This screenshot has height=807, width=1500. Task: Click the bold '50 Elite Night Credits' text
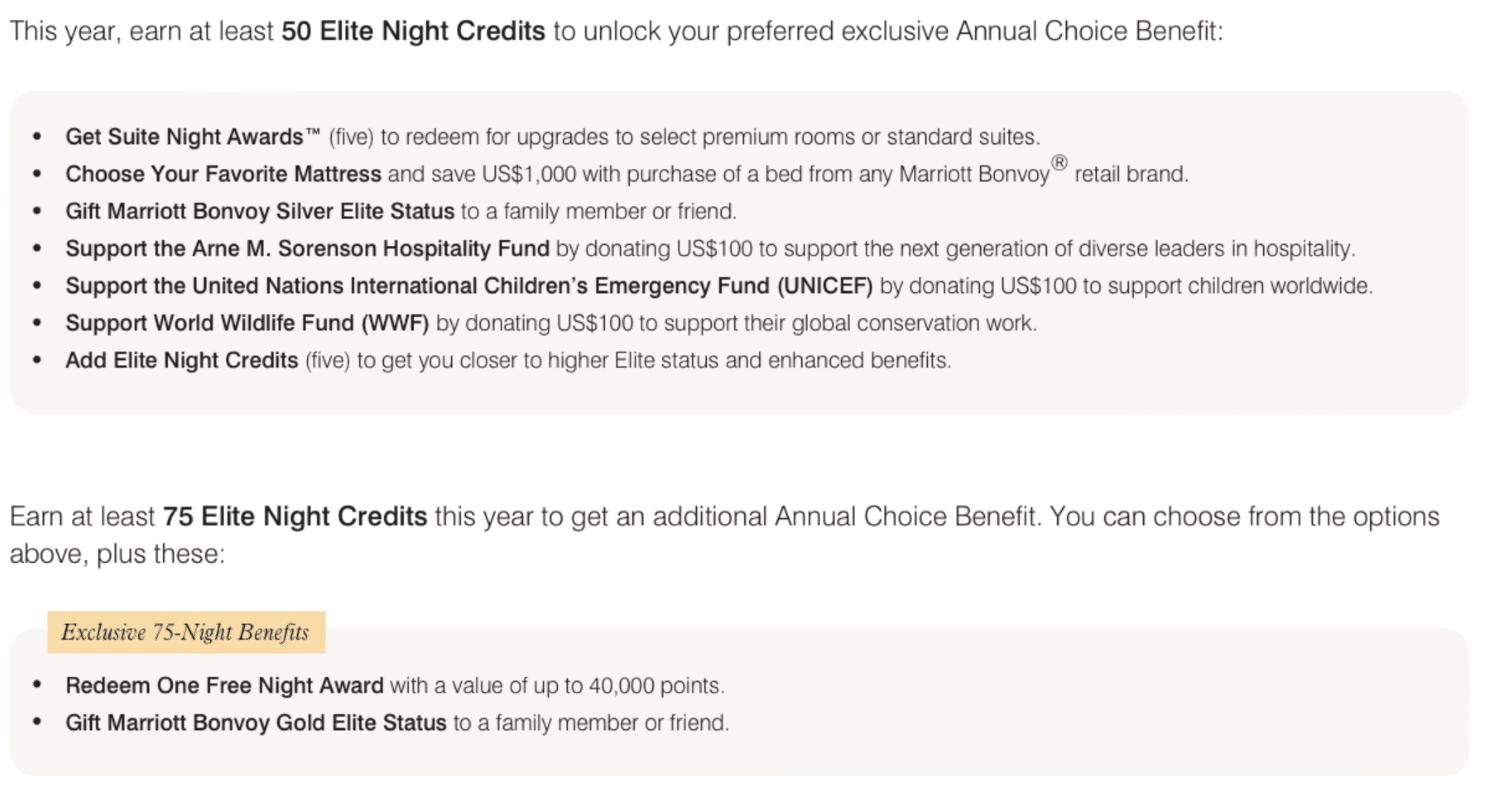pyautogui.click(x=414, y=31)
